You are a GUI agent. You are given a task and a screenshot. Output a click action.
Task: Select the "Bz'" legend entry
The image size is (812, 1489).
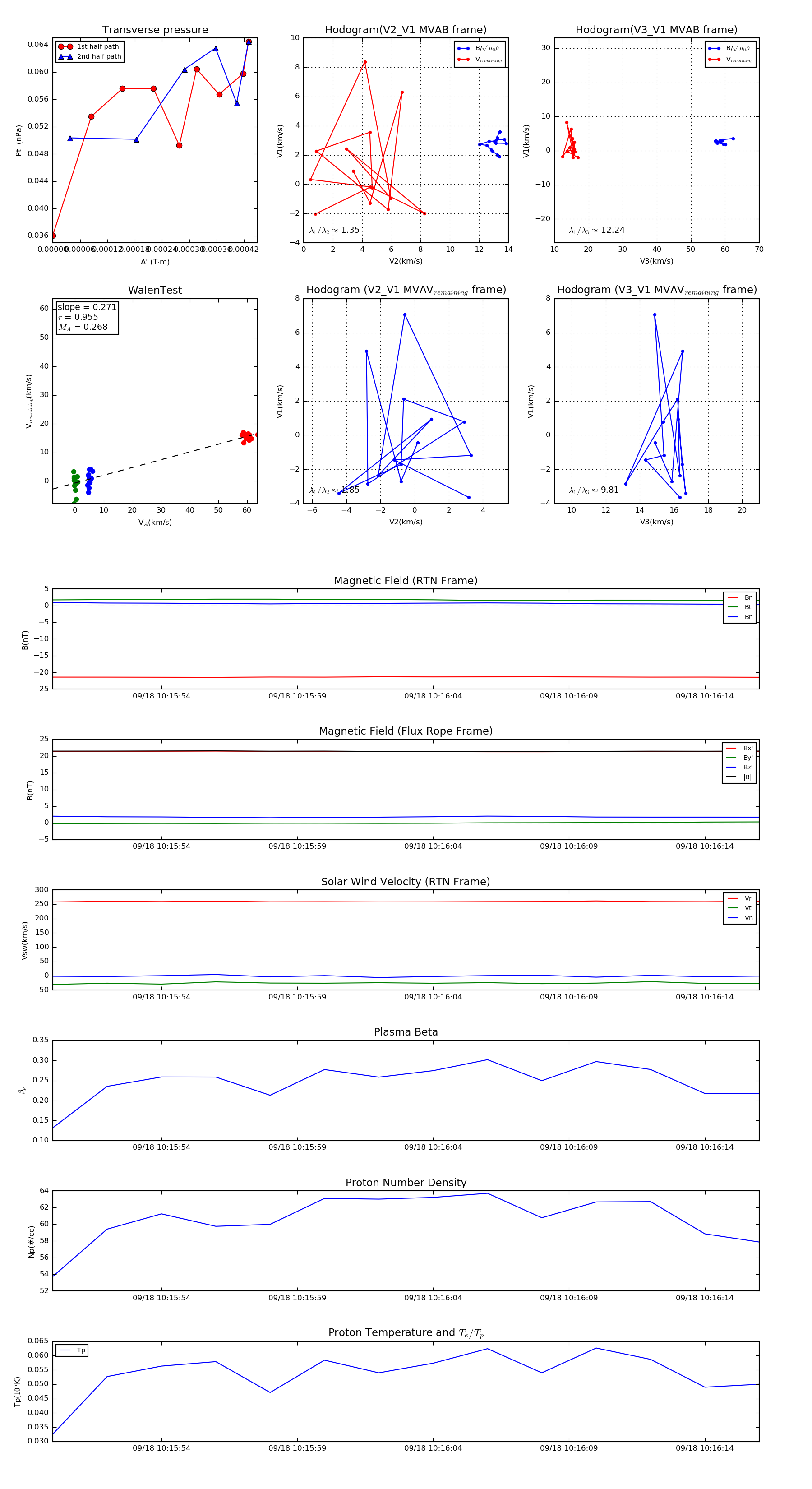pos(739,768)
